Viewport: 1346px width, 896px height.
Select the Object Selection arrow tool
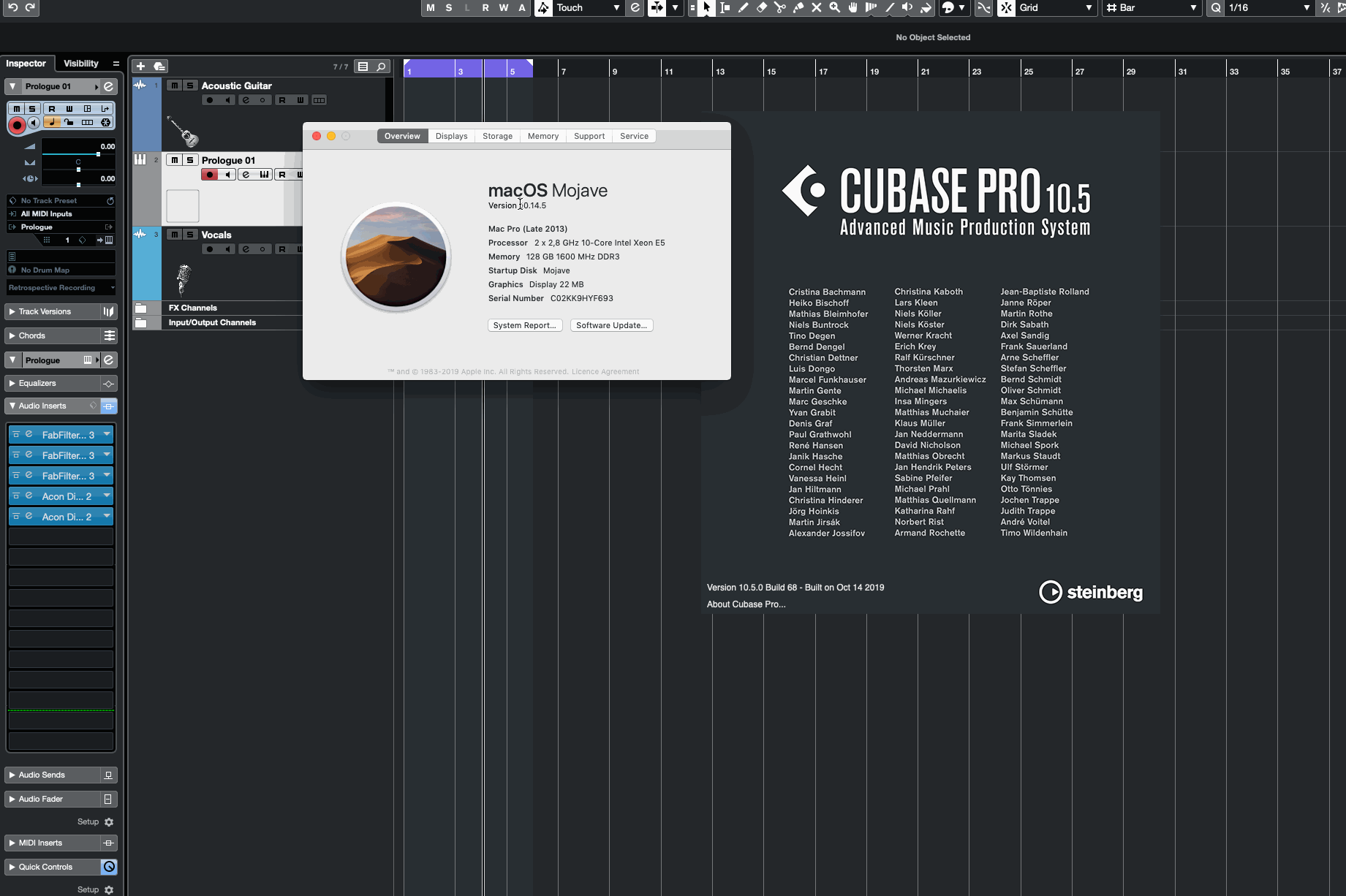point(706,7)
